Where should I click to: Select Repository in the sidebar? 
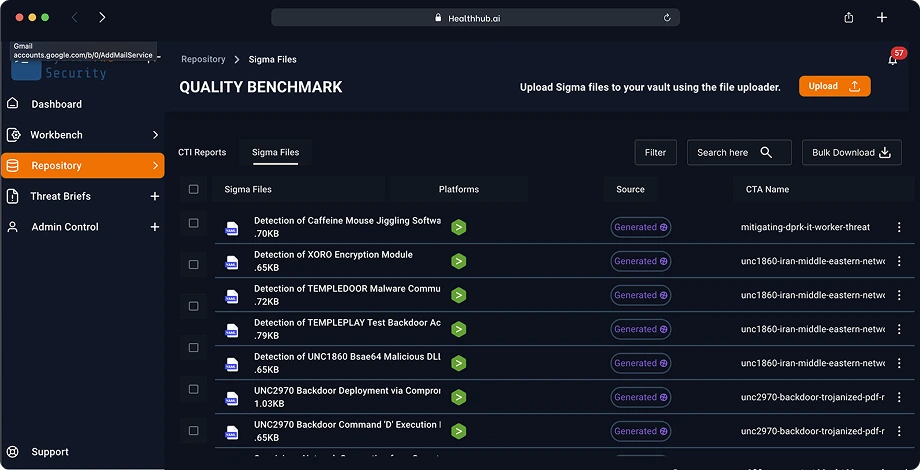(x=83, y=165)
